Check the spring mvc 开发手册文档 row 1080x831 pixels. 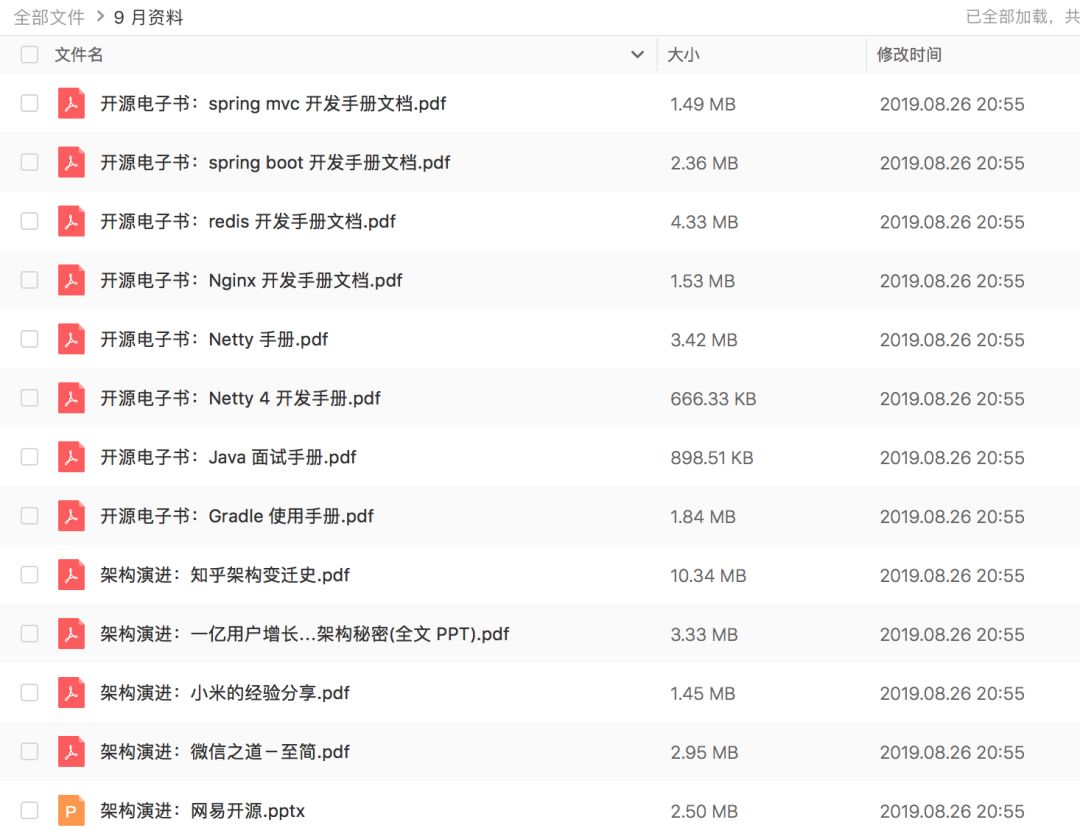click(30, 103)
